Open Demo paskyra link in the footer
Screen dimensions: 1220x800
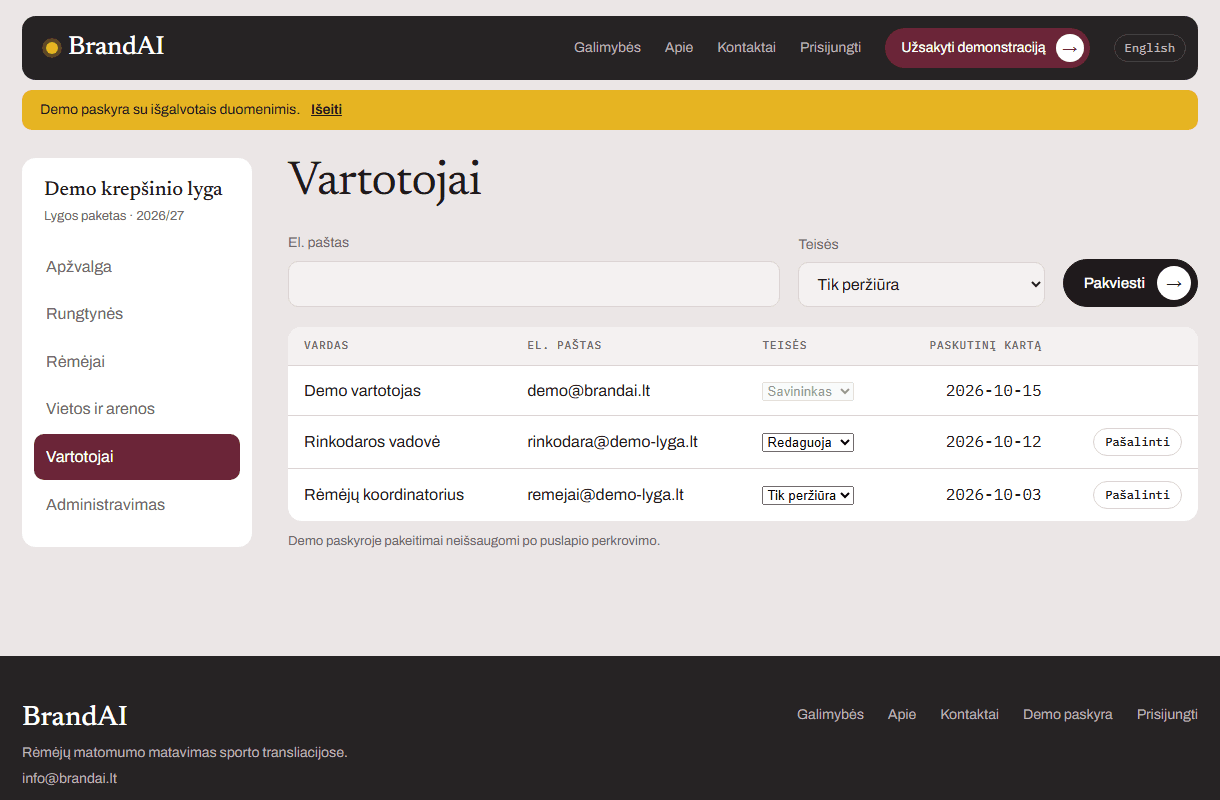[1068, 714]
